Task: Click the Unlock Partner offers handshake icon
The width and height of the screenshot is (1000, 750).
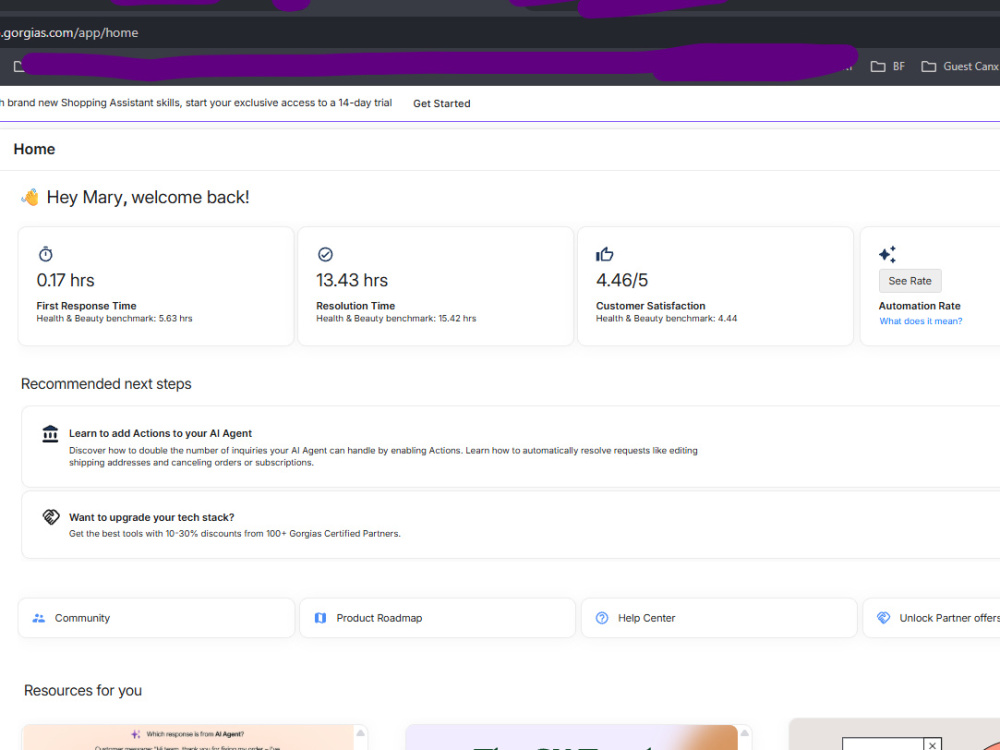Action: pyautogui.click(x=883, y=618)
